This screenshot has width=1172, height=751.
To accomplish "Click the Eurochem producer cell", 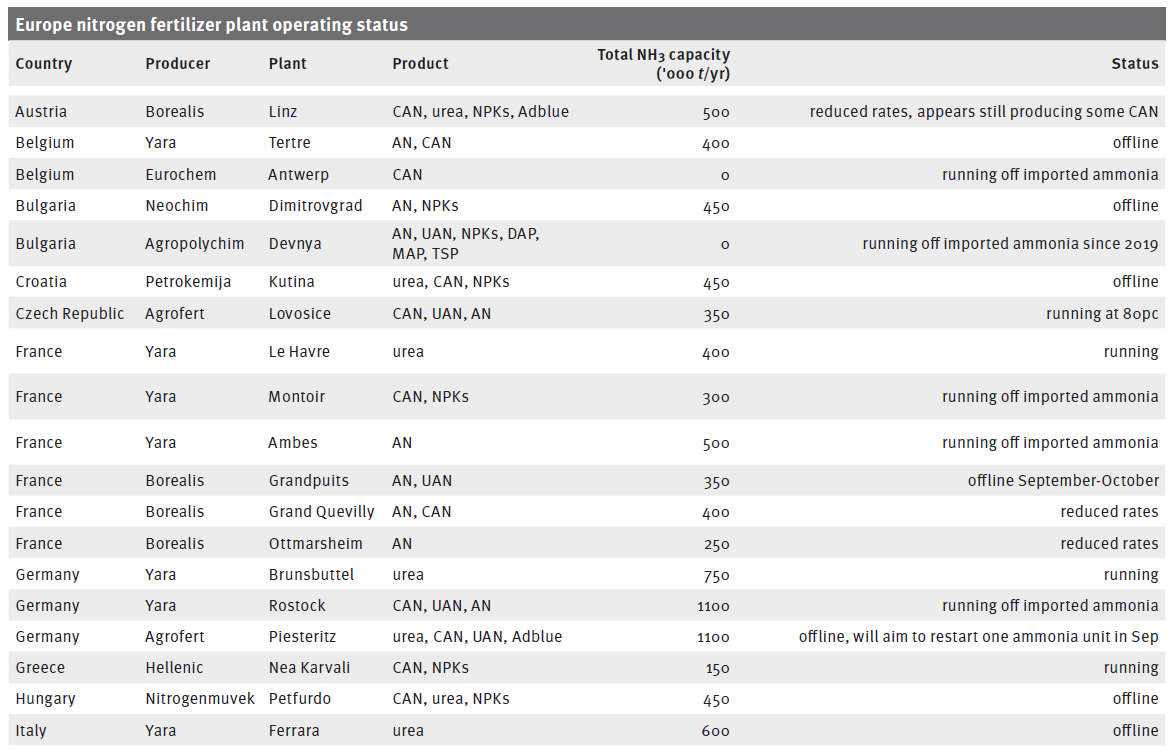I will [180, 175].
